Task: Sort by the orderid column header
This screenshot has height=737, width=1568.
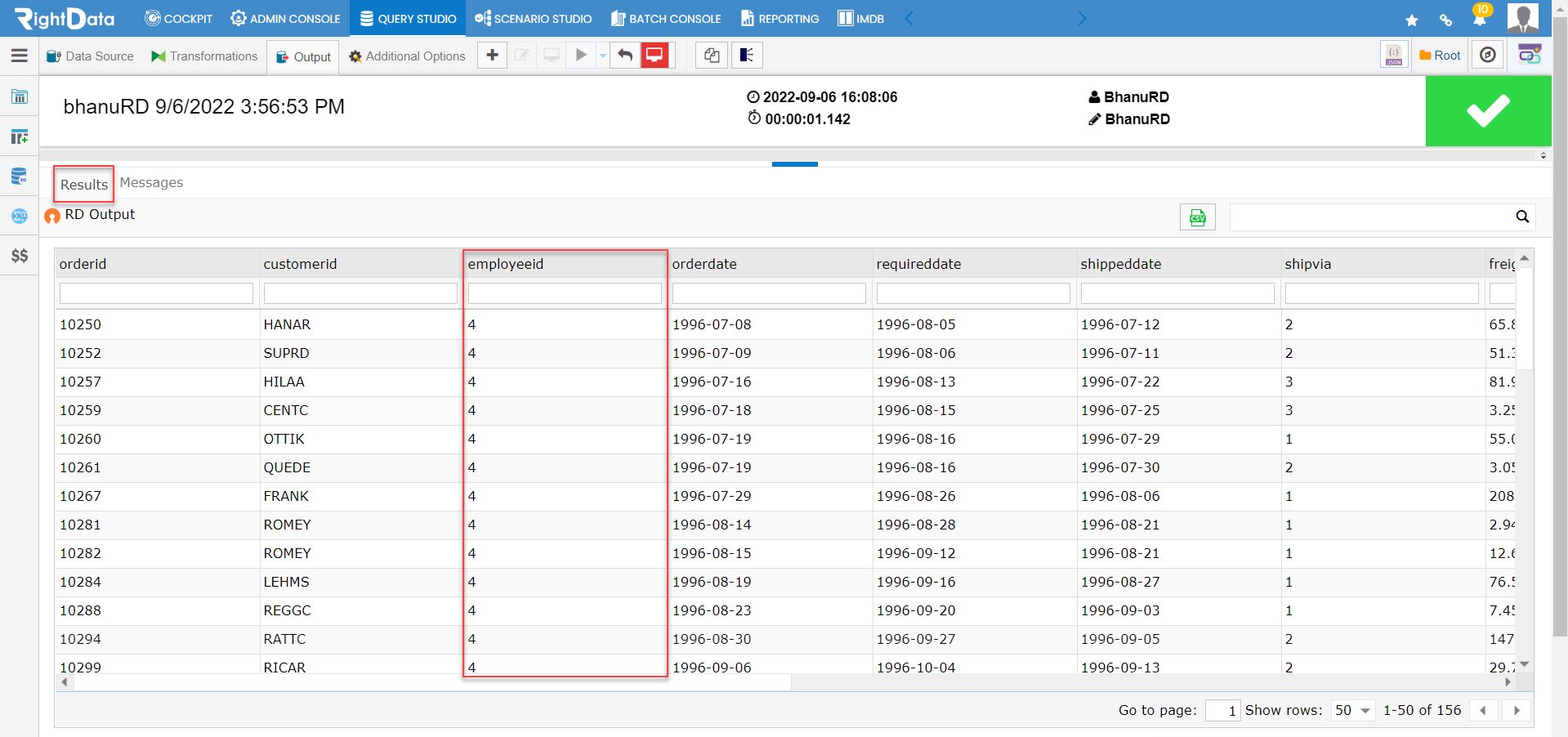Action: point(157,264)
